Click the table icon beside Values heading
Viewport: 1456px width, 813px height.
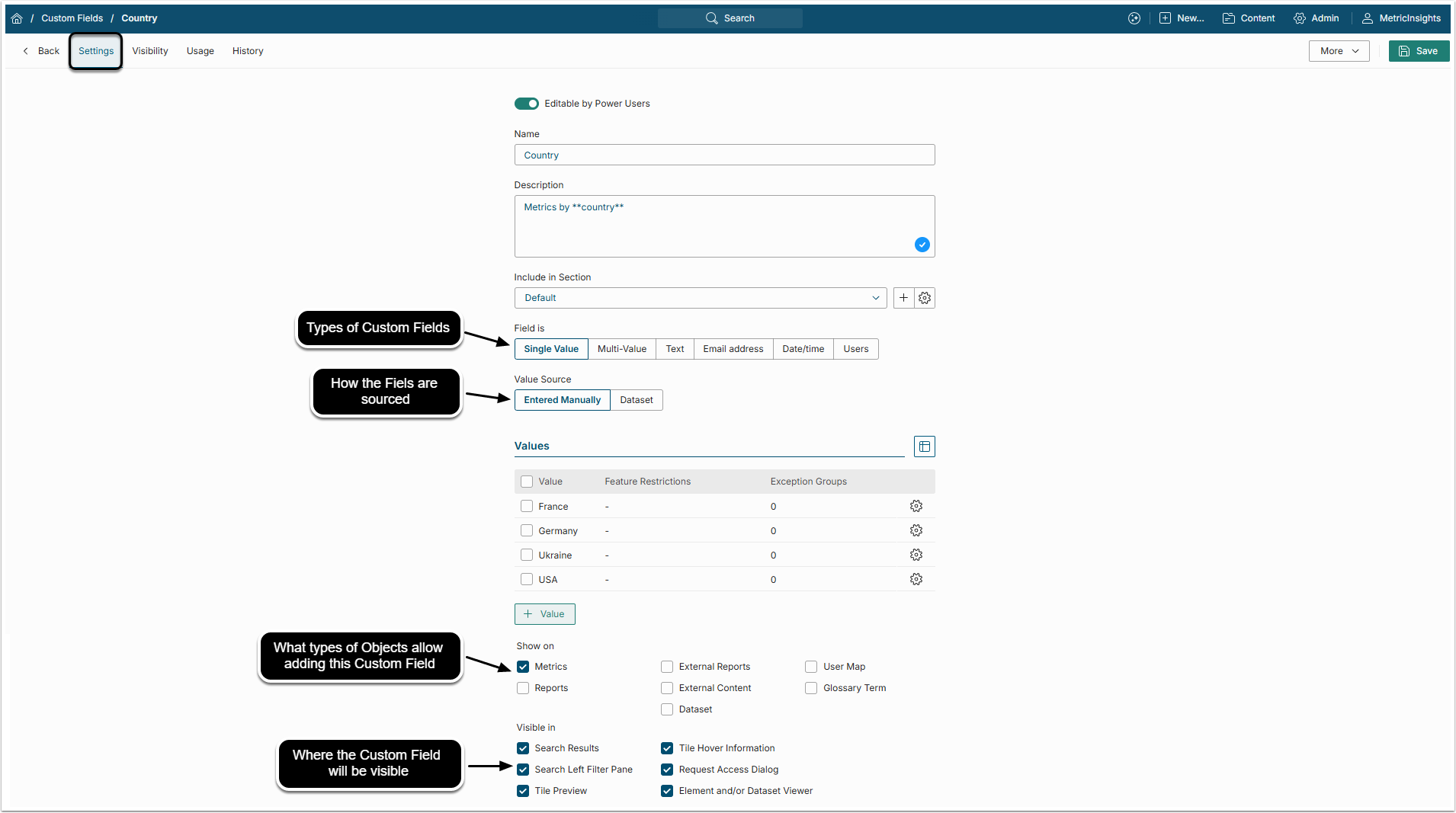pyautogui.click(x=924, y=447)
